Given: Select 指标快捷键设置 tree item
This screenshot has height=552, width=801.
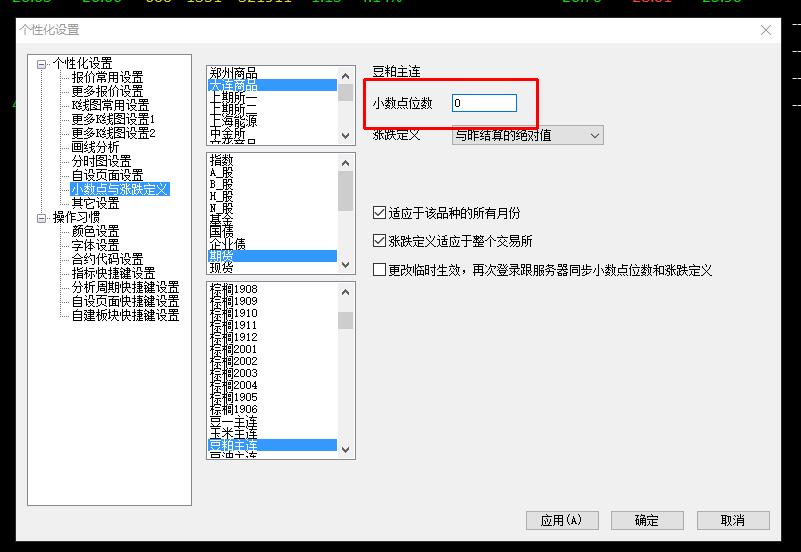Looking at the screenshot, I should pyautogui.click(x=113, y=273).
